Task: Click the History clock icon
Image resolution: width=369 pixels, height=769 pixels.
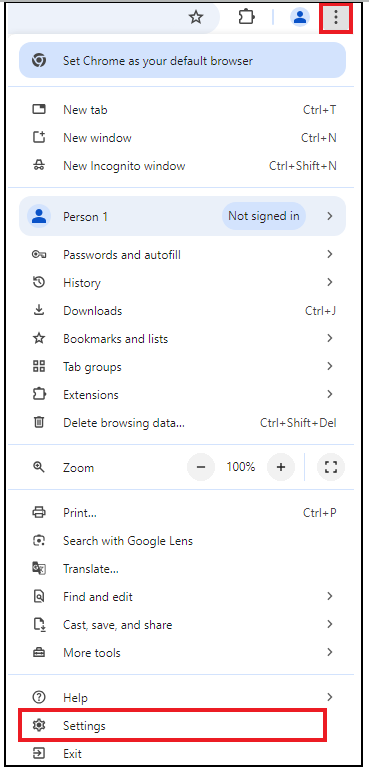Action: (39, 282)
